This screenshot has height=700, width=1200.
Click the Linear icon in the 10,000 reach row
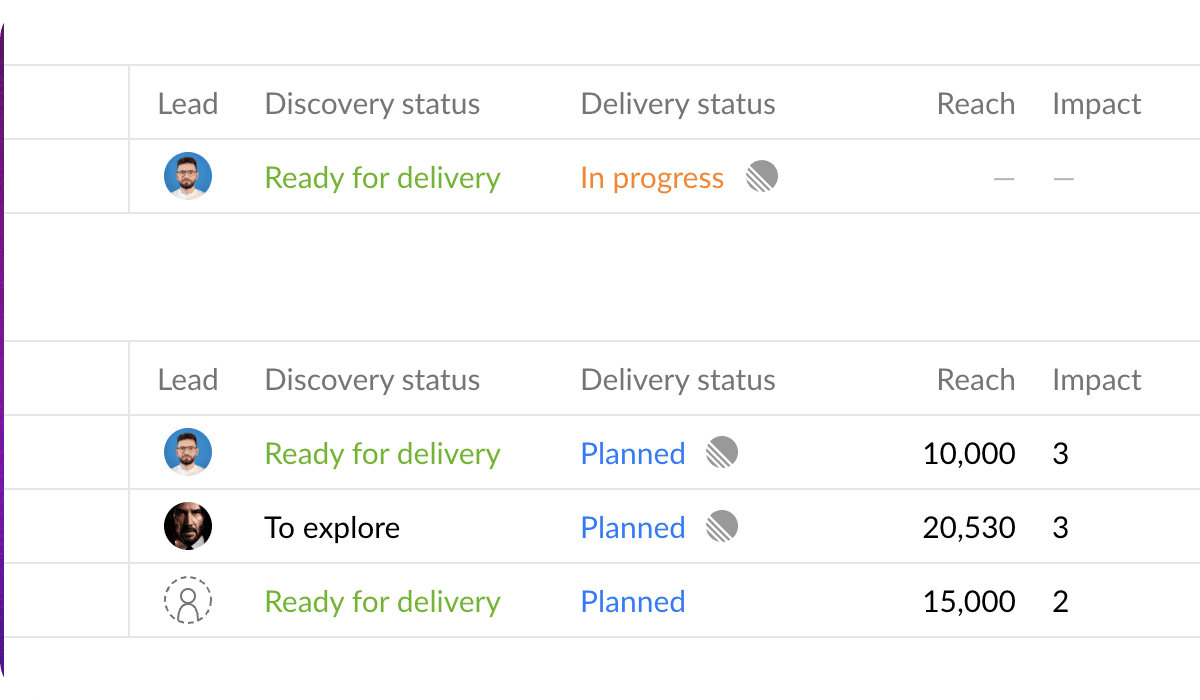[x=722, y=453]
